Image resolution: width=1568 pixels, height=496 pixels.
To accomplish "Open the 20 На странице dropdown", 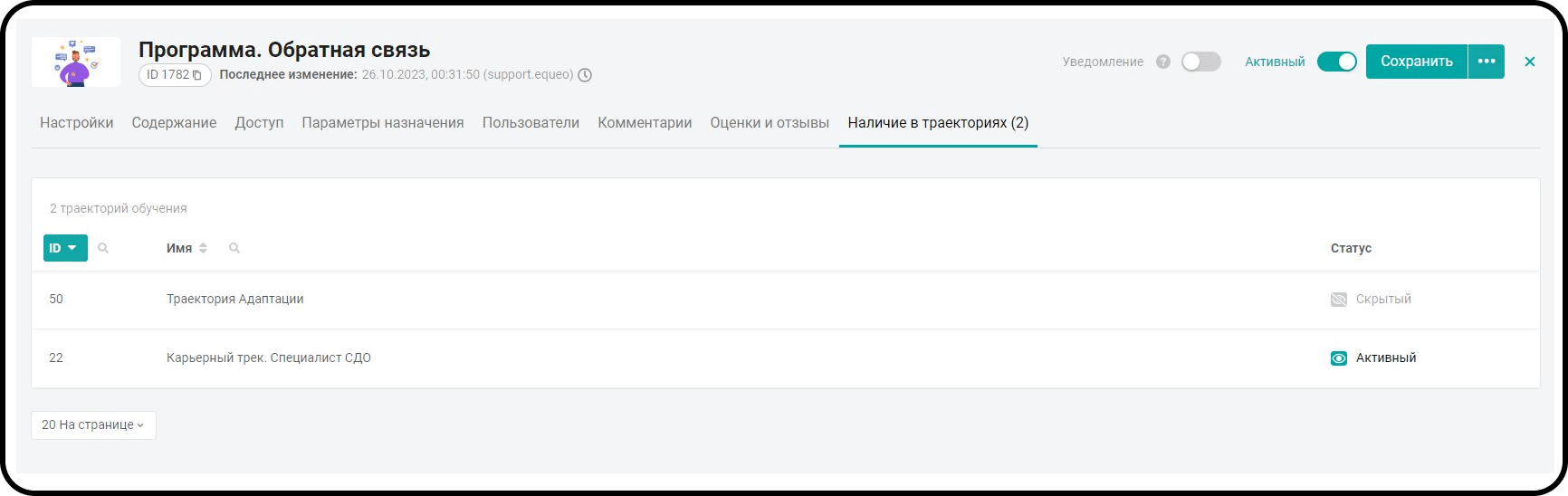I will [93, 425].
